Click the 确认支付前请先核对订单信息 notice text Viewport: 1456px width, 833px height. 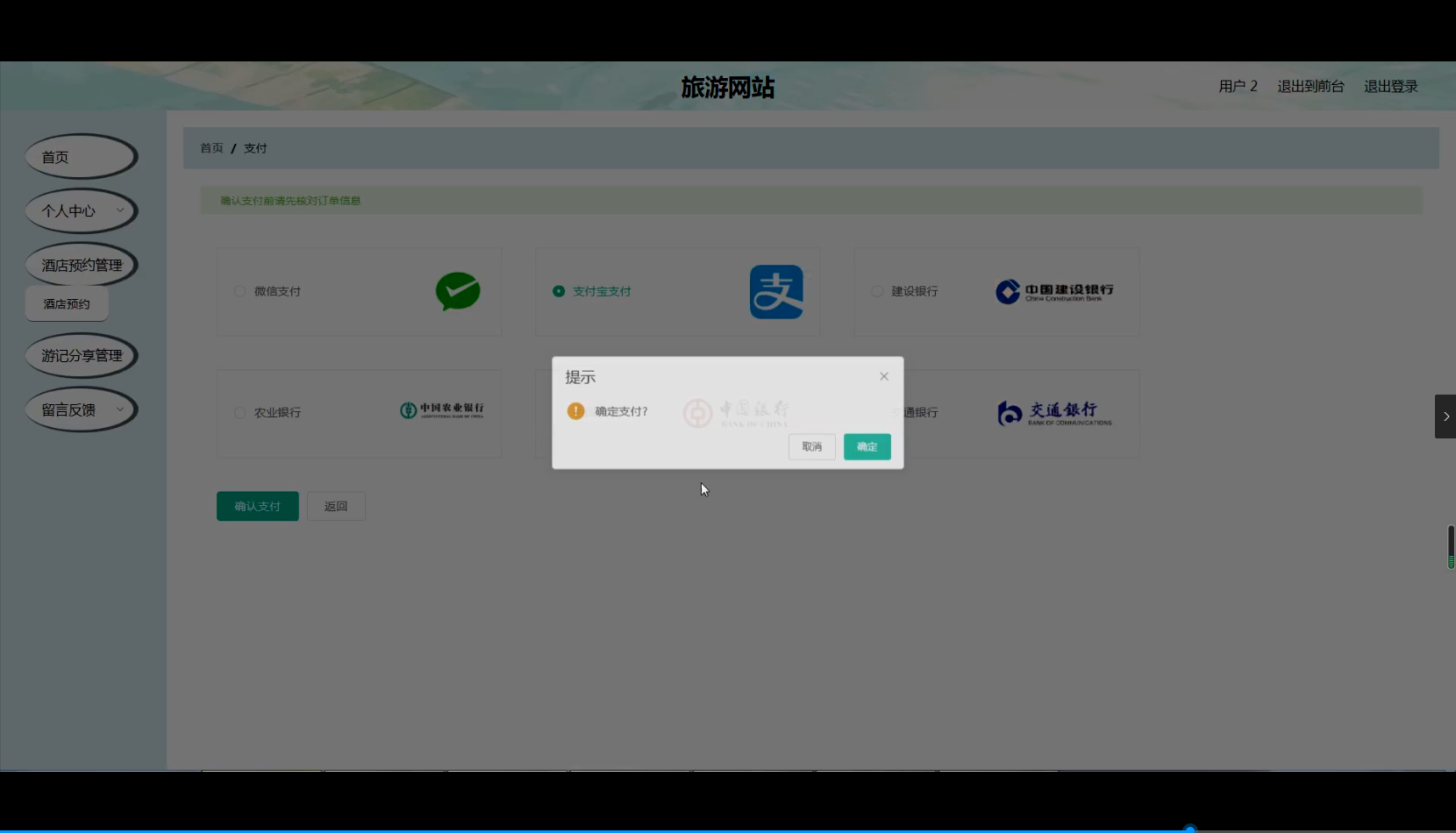[290, 201]
